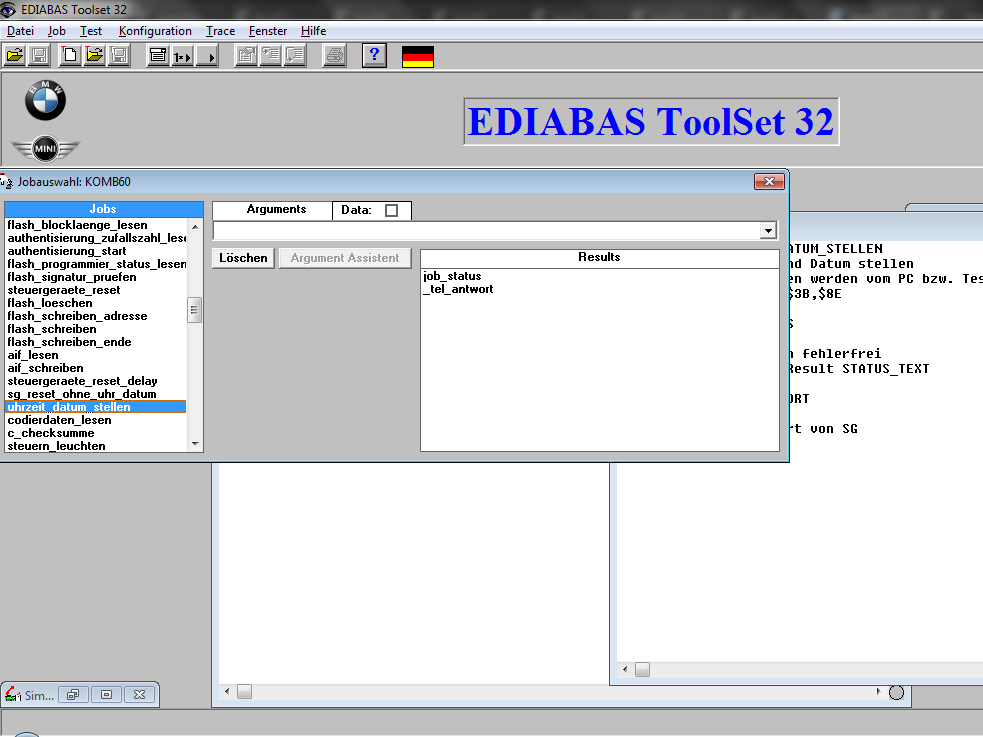Click the Jobs list scroll down arrow
This screenshot has height=737, width=983.
tap(195, 444)
